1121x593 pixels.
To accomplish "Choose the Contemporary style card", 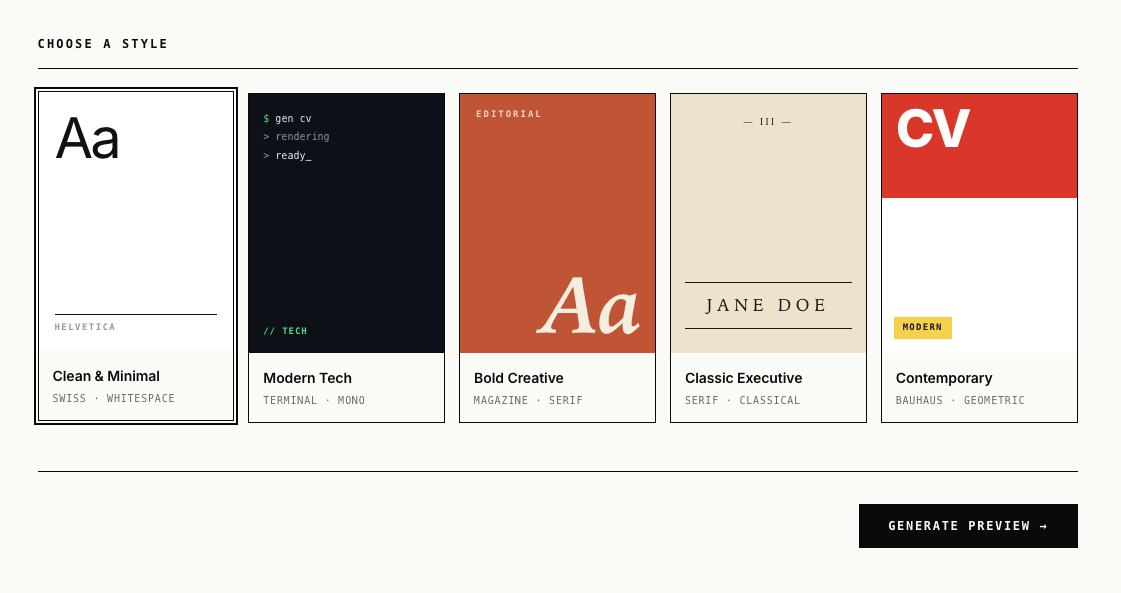I will (979, 258).
